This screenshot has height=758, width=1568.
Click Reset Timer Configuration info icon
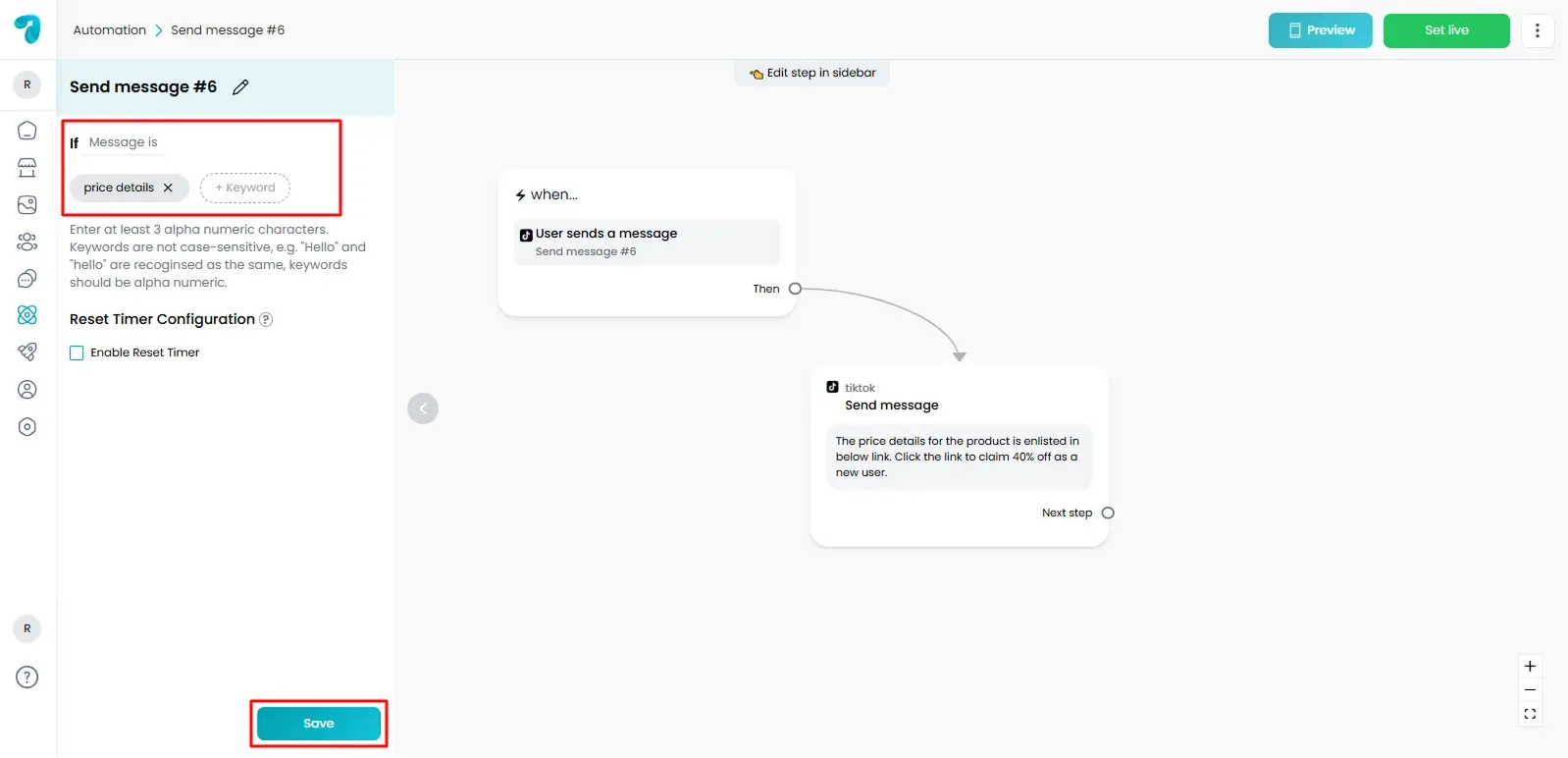point(266,320)
